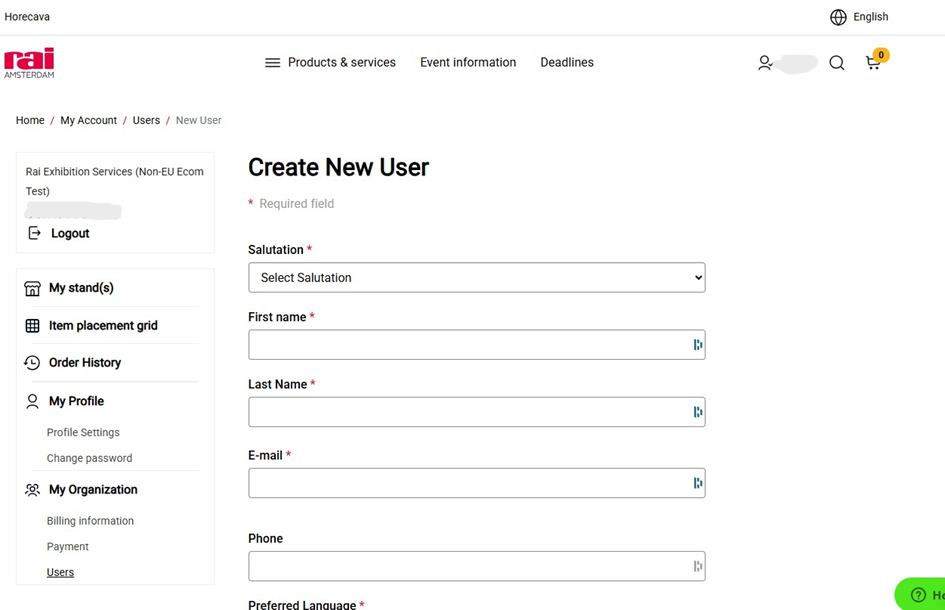Open Users link in sidebar

click(x=60, y=573)
